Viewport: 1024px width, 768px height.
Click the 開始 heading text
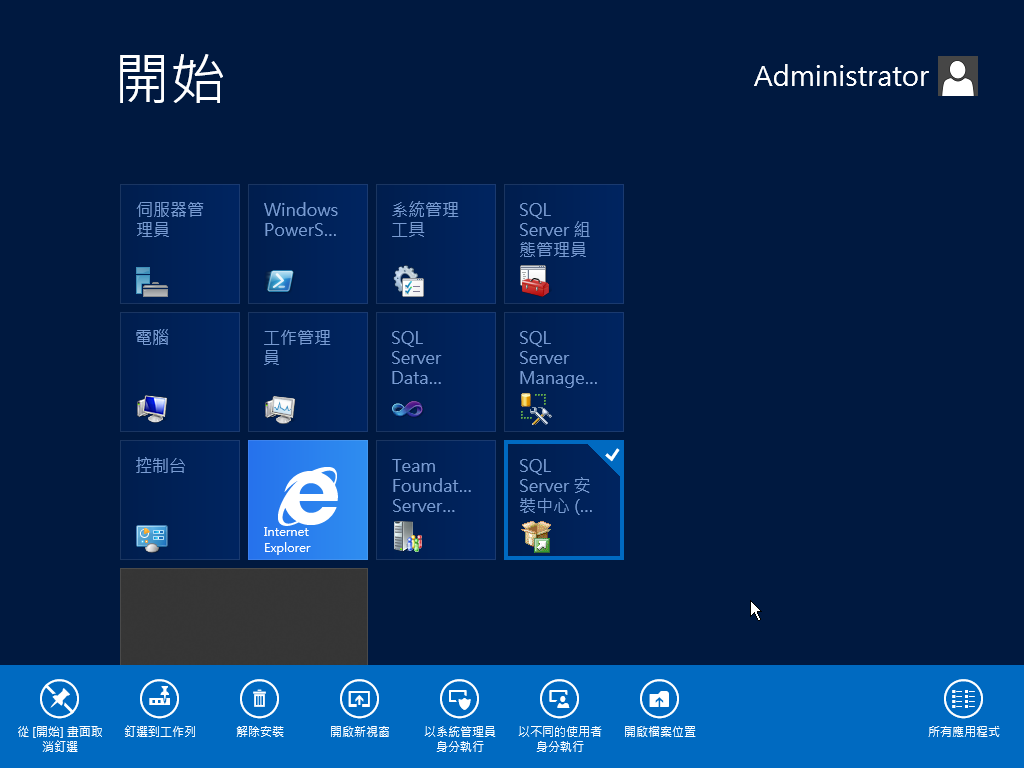click(x=171, y=78)
